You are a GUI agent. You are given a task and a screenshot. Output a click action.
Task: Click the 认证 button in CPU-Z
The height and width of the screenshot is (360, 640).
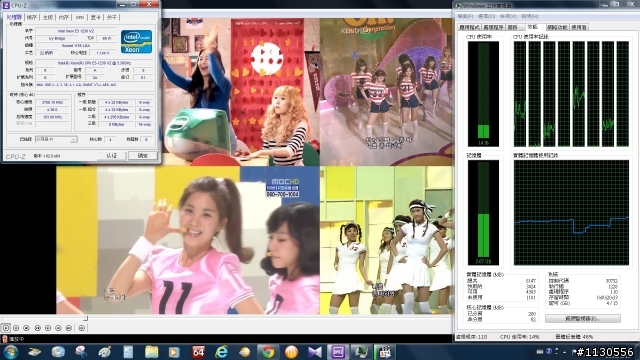(x=111, y=156)
